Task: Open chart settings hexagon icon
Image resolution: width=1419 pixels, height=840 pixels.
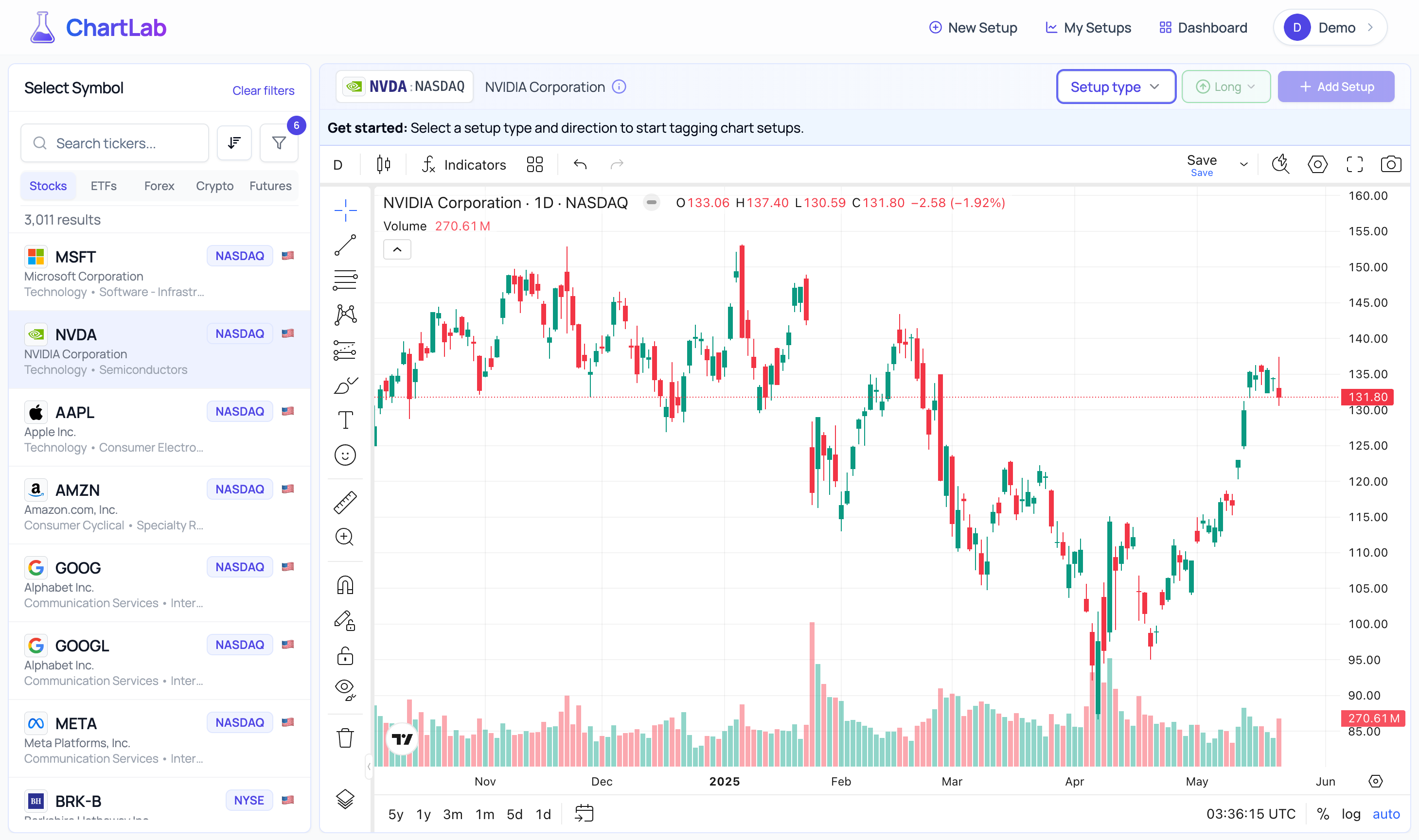Action: click(1317, 165)
